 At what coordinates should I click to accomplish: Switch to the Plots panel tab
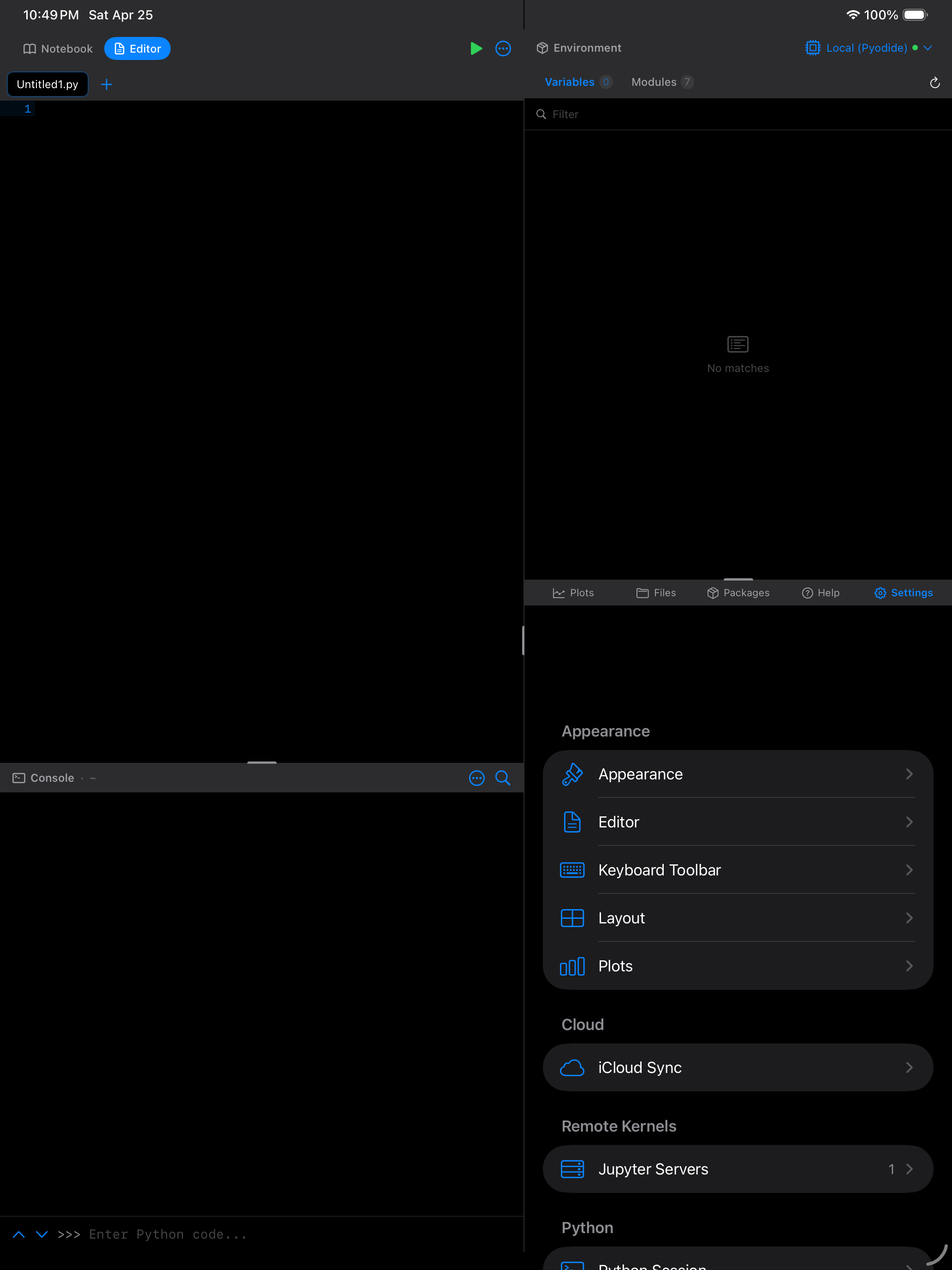click(x=573, y=593)
